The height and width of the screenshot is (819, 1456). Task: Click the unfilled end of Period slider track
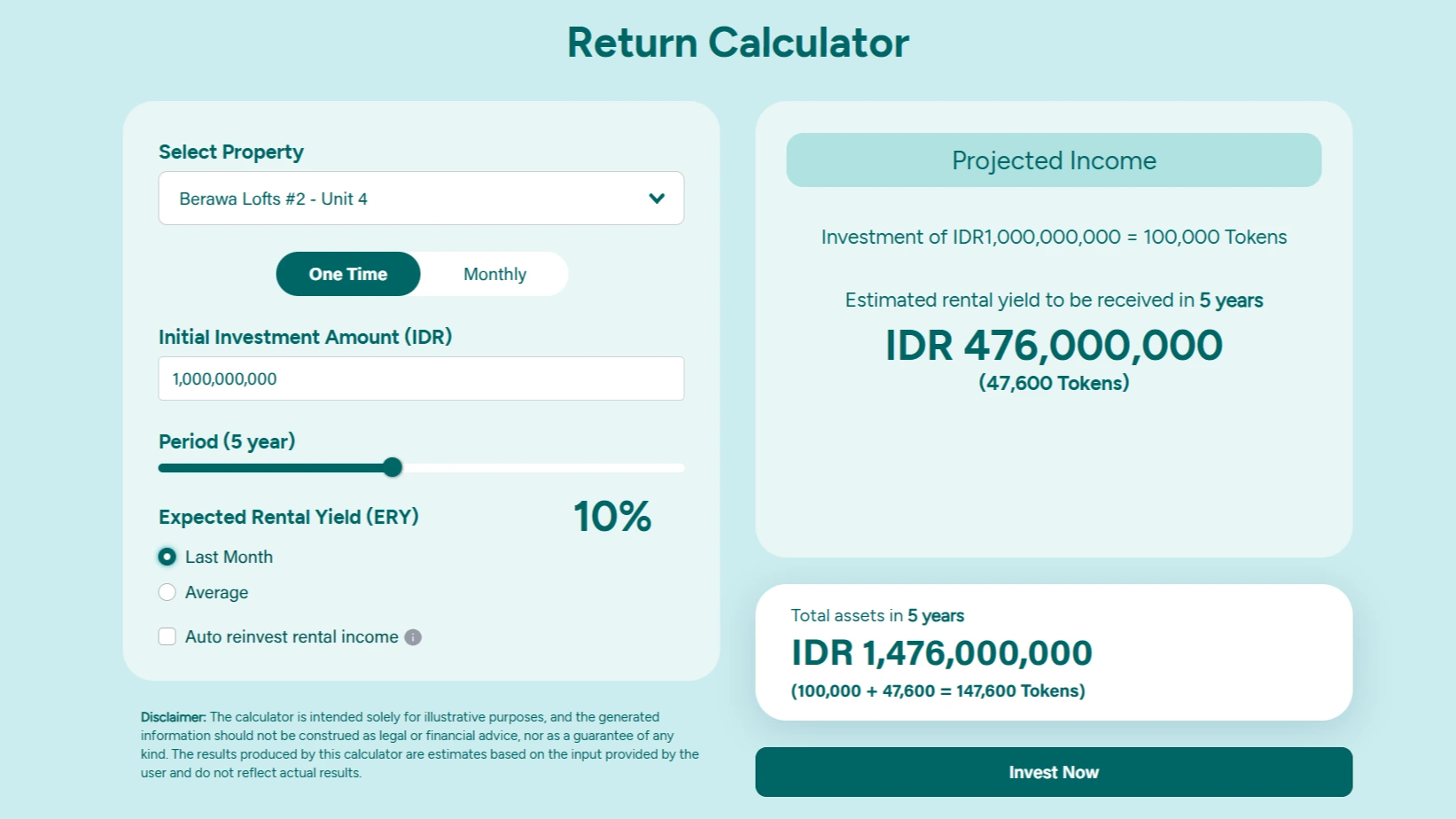pos(620,467)
